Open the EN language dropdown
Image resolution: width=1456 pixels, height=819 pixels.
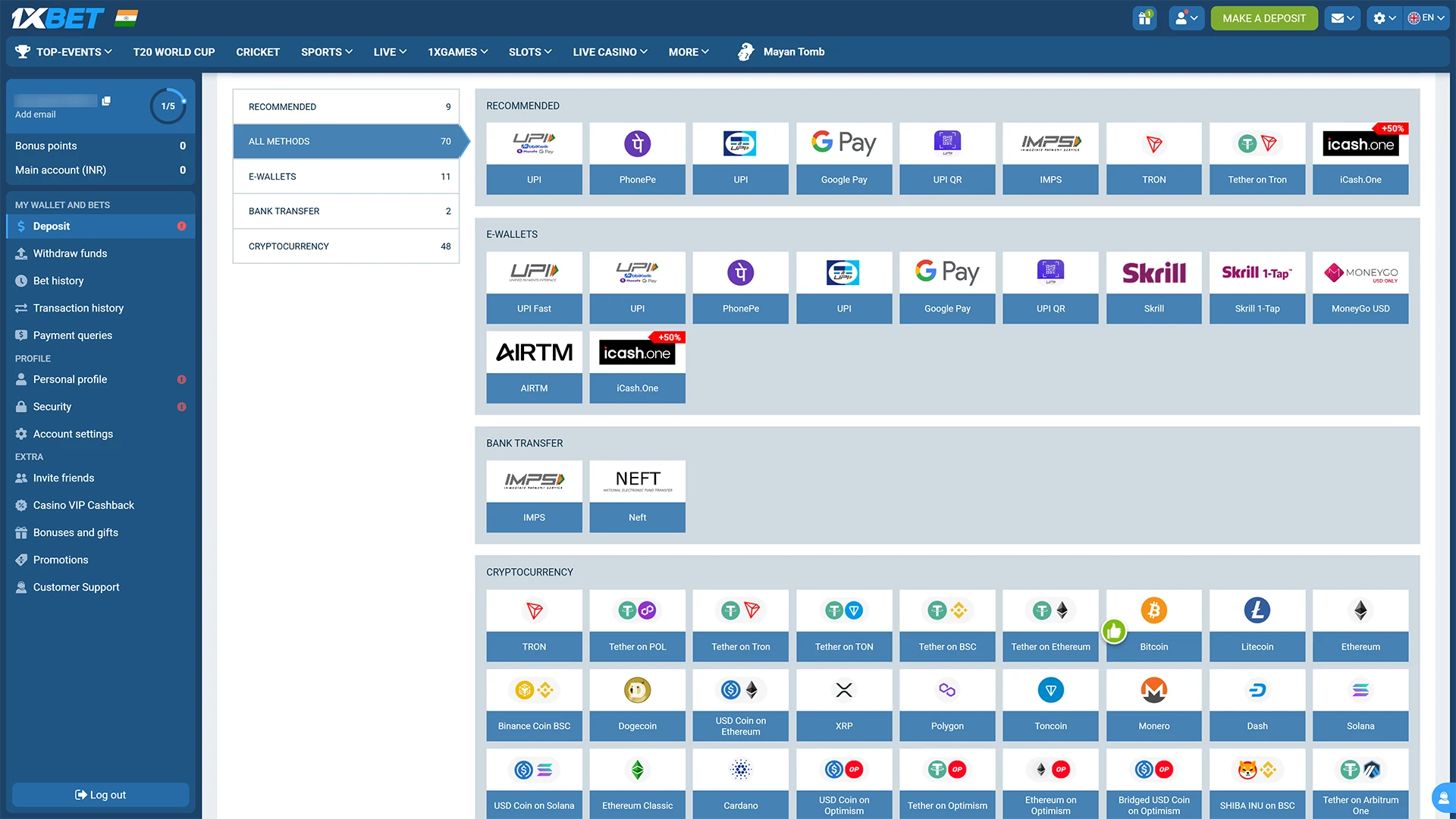coord(1426,18)
